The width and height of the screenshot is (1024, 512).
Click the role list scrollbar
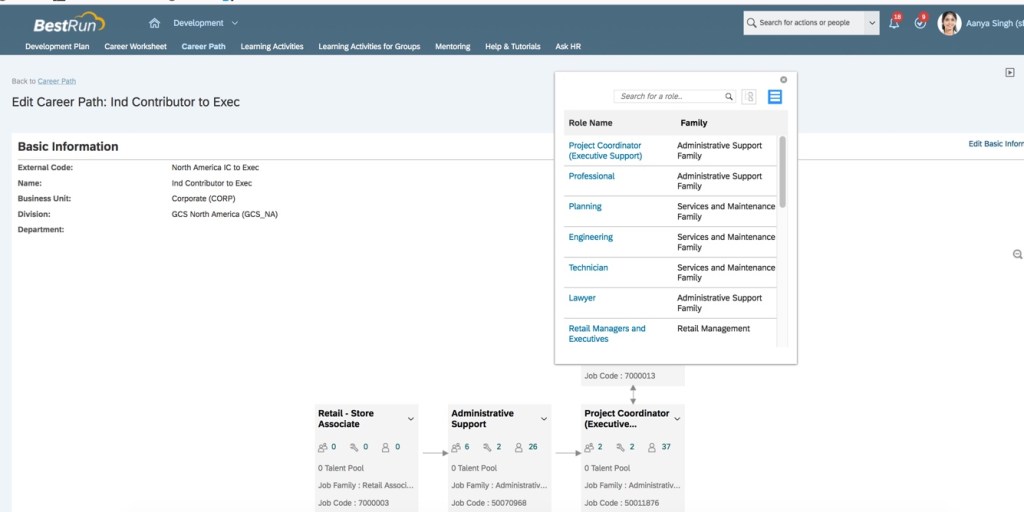coord(782,172)
